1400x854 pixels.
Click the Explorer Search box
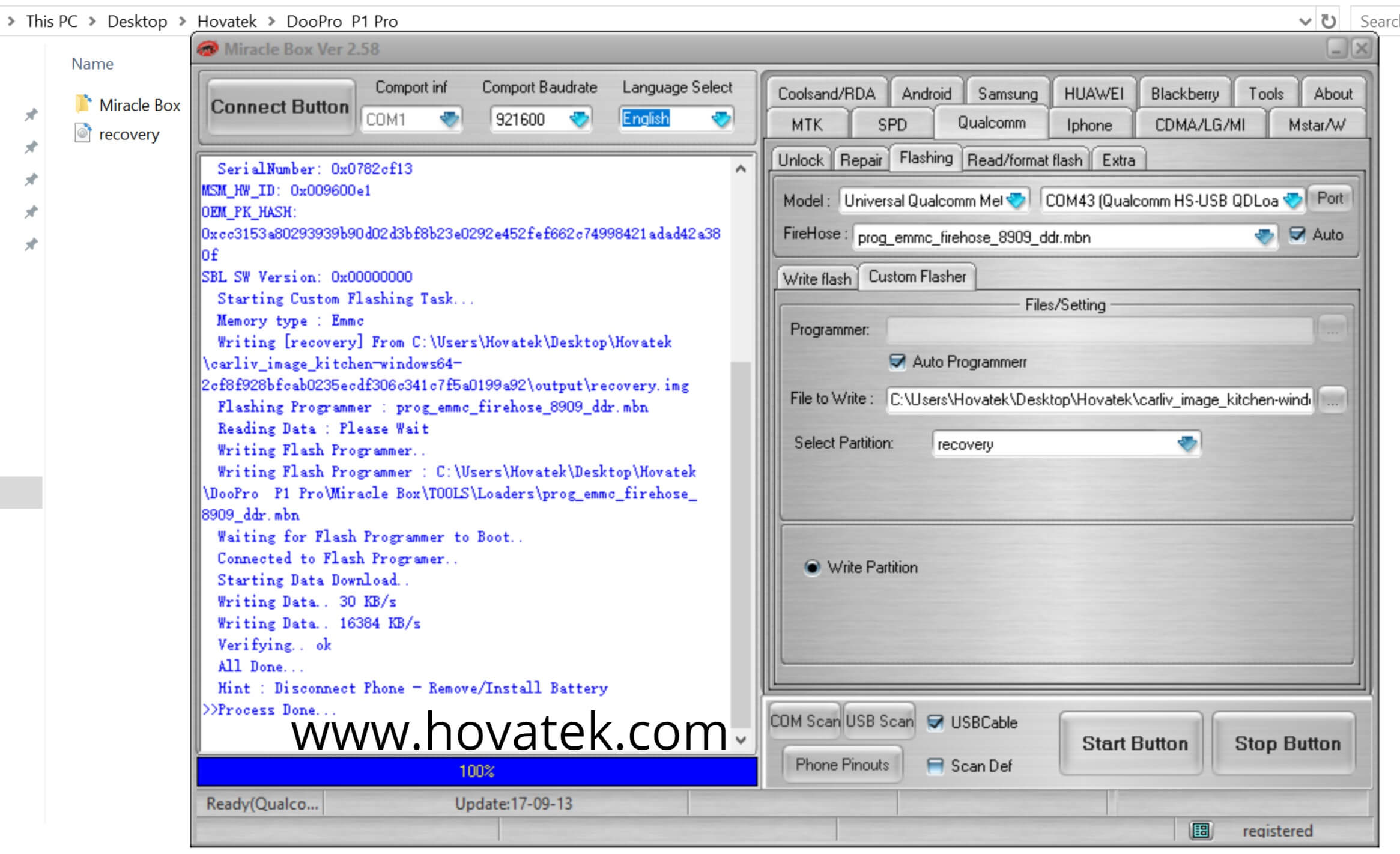(1375, 21)
